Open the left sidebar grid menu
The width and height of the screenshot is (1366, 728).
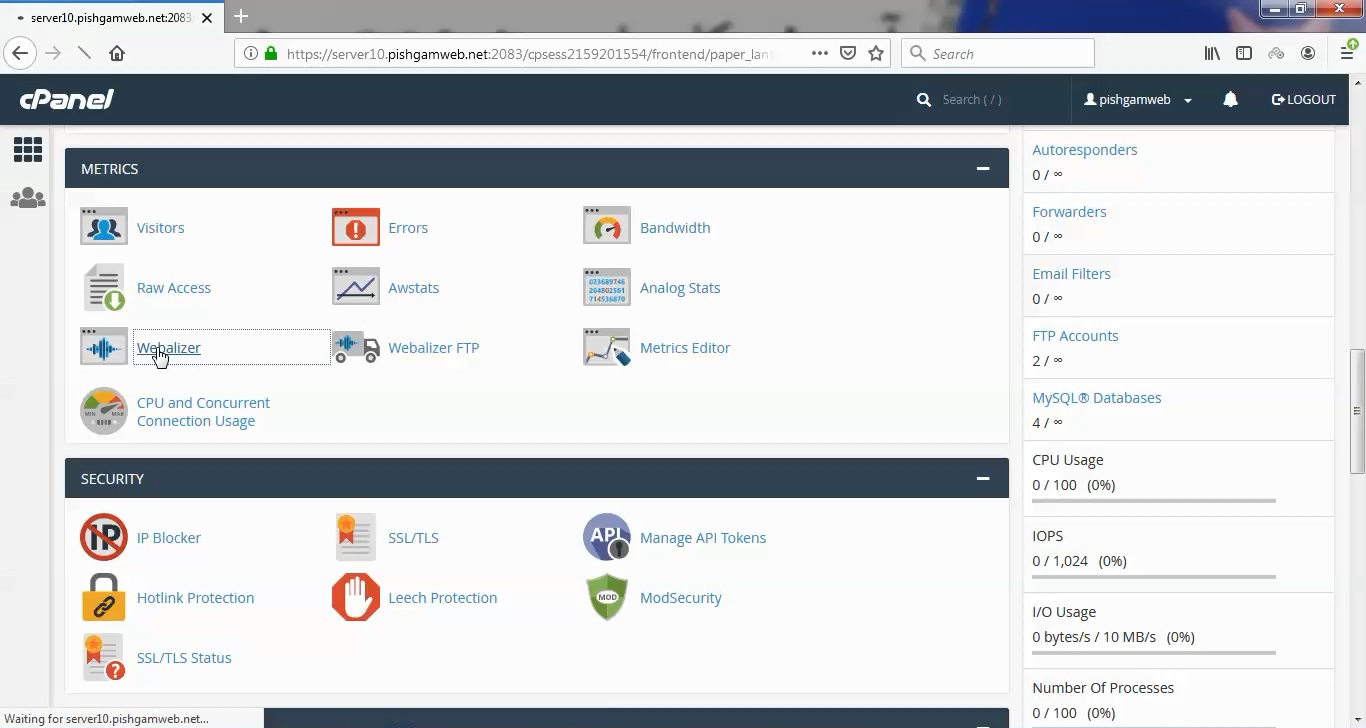tap(27, 148)
